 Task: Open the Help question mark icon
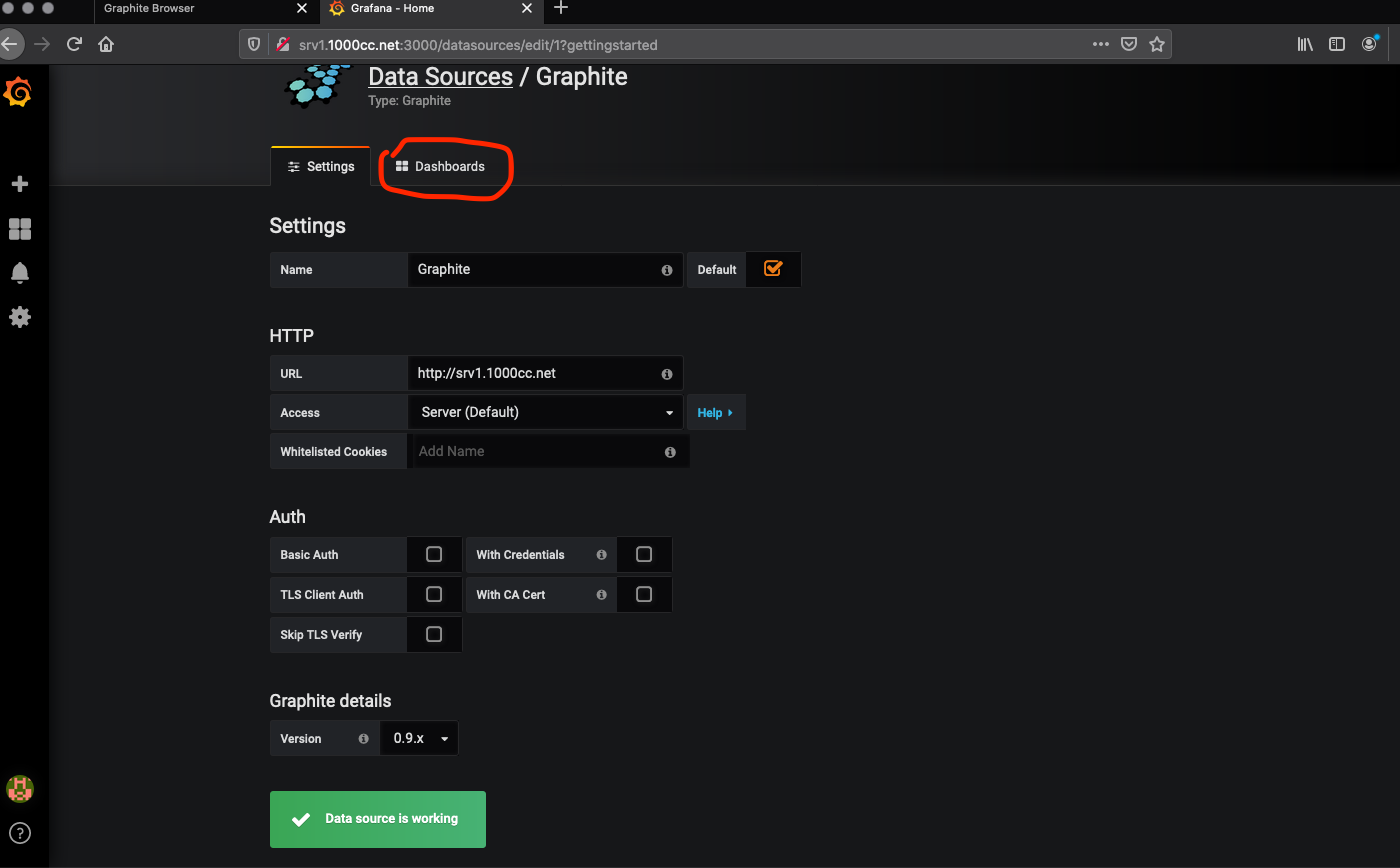coord(19,832)
